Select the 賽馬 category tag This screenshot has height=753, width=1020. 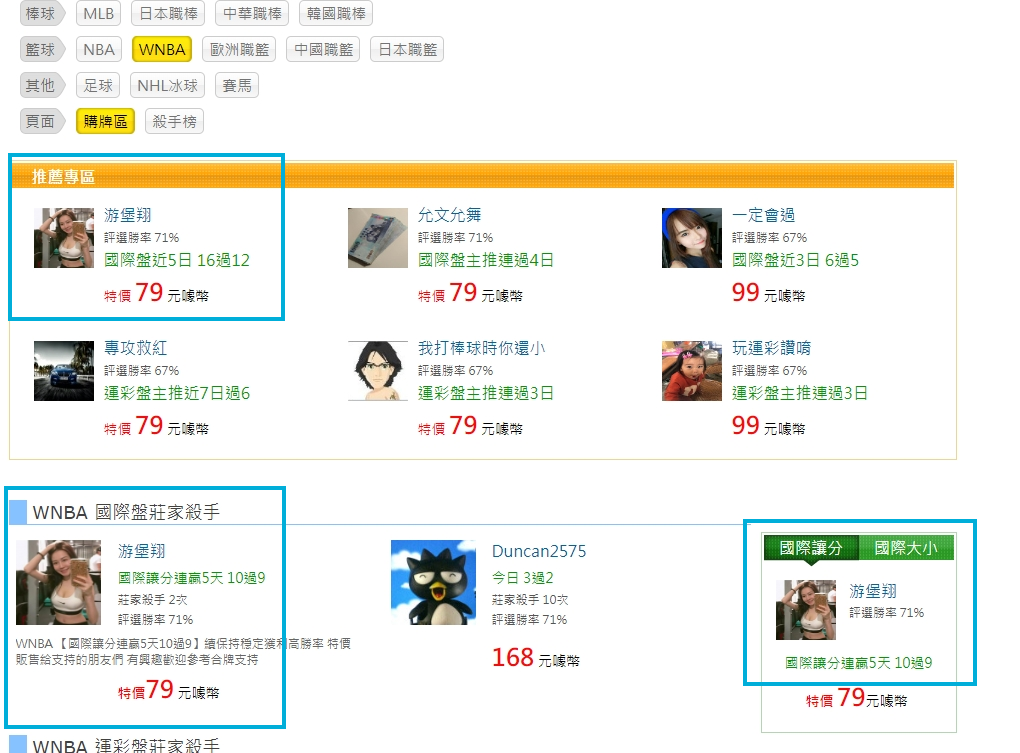coord(237,85)
